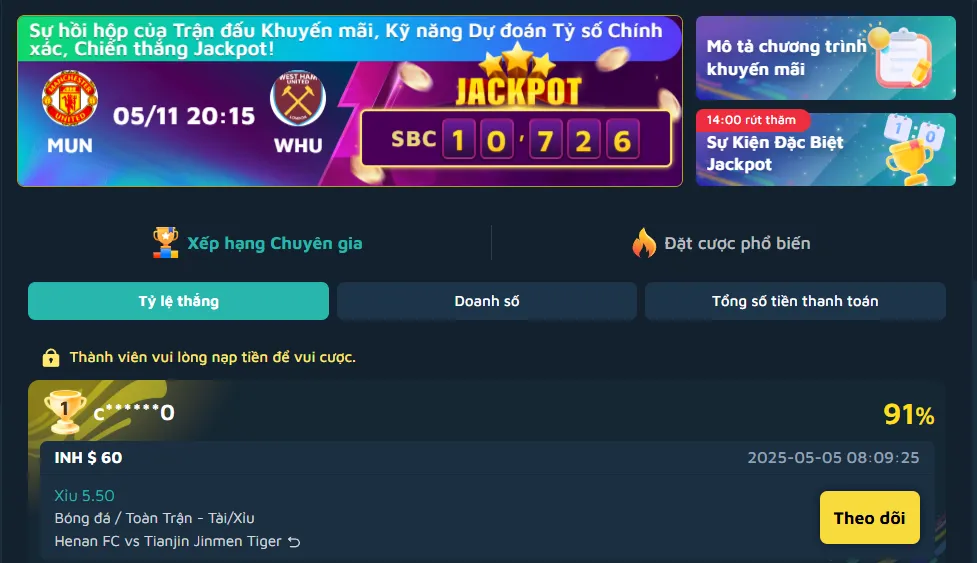
Task: Click the Theo dõi follow button
Action: pyautogui.click(x=869, y=518)
